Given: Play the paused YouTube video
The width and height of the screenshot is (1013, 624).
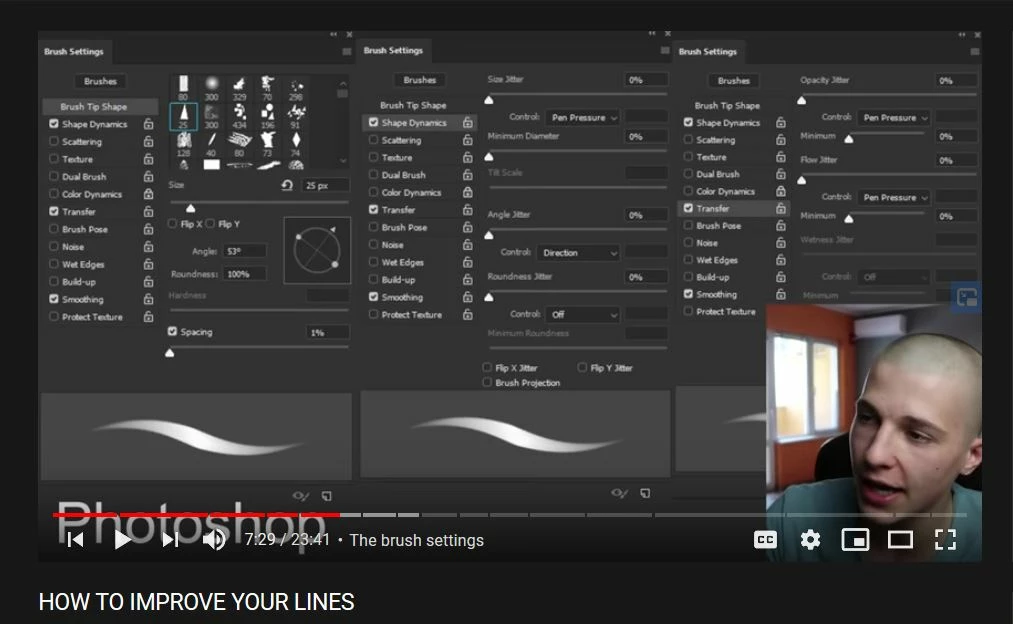Looking at the screenshot, I should point(122,539).
